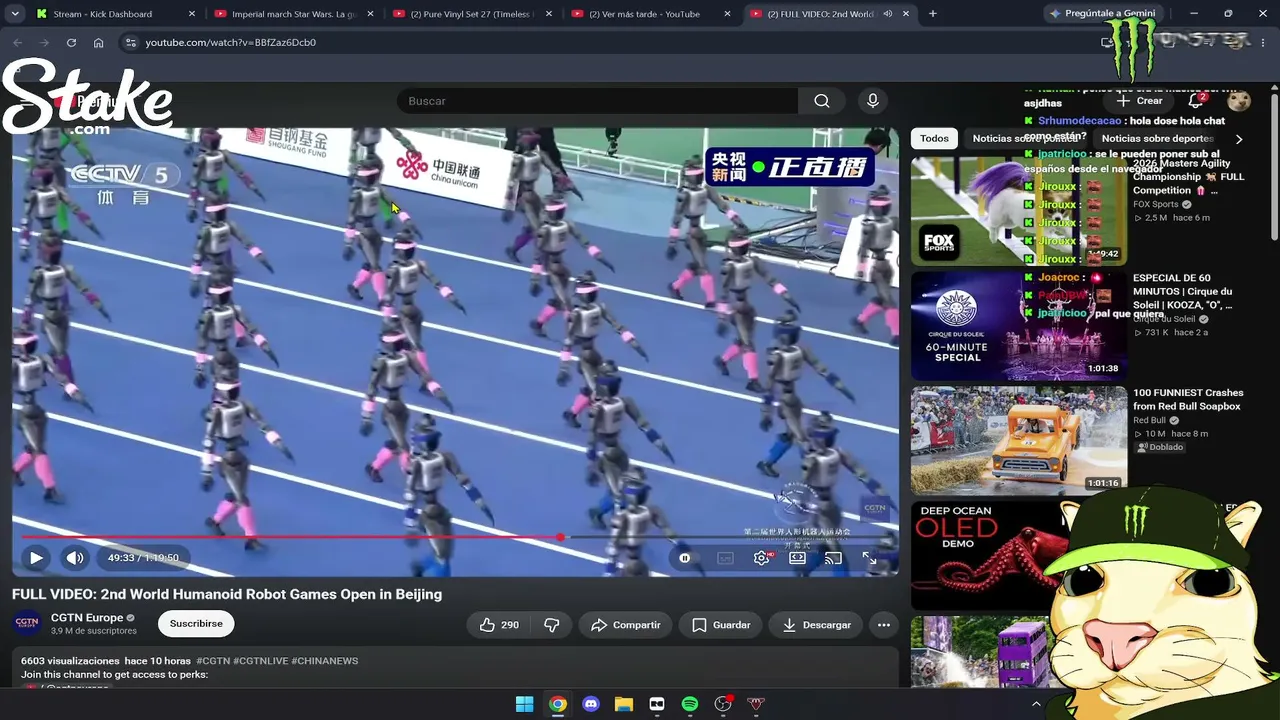Open File Explorer from the taskbar
Screen dimensions: 1280x720
tap(624, 704)
